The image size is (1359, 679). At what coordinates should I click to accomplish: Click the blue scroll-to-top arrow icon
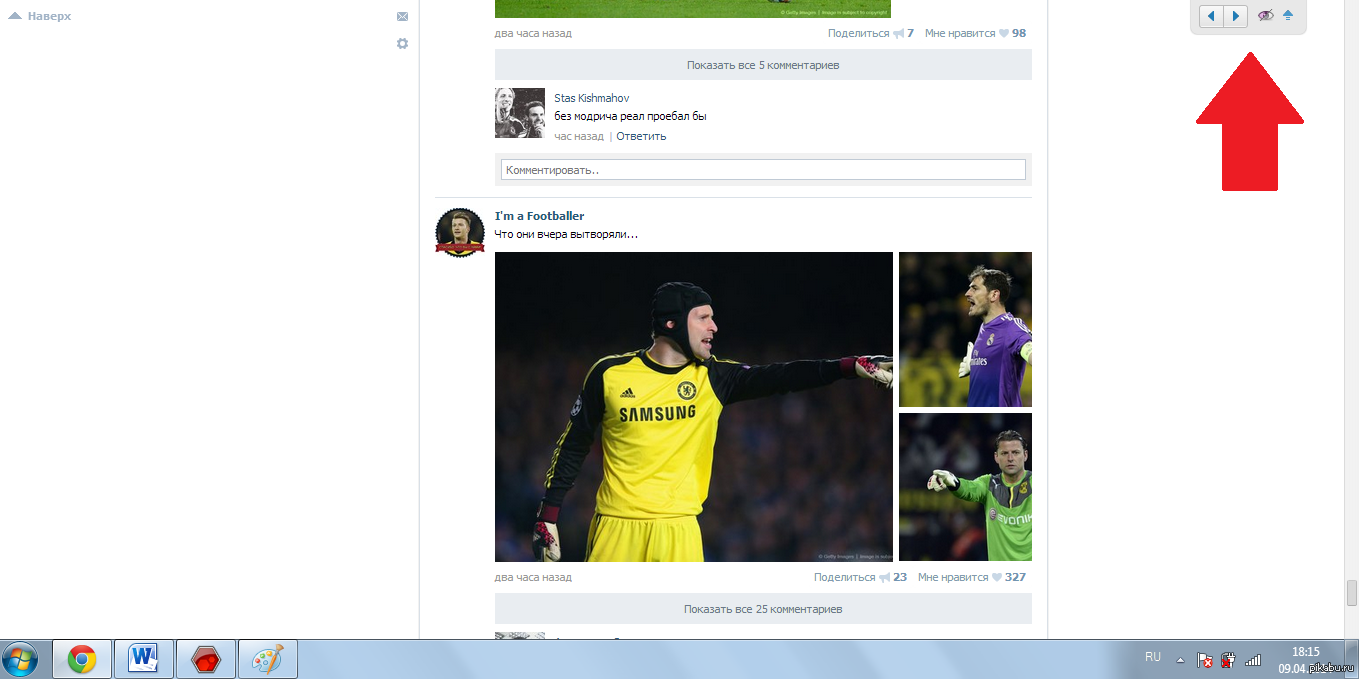pos(1288,16)
